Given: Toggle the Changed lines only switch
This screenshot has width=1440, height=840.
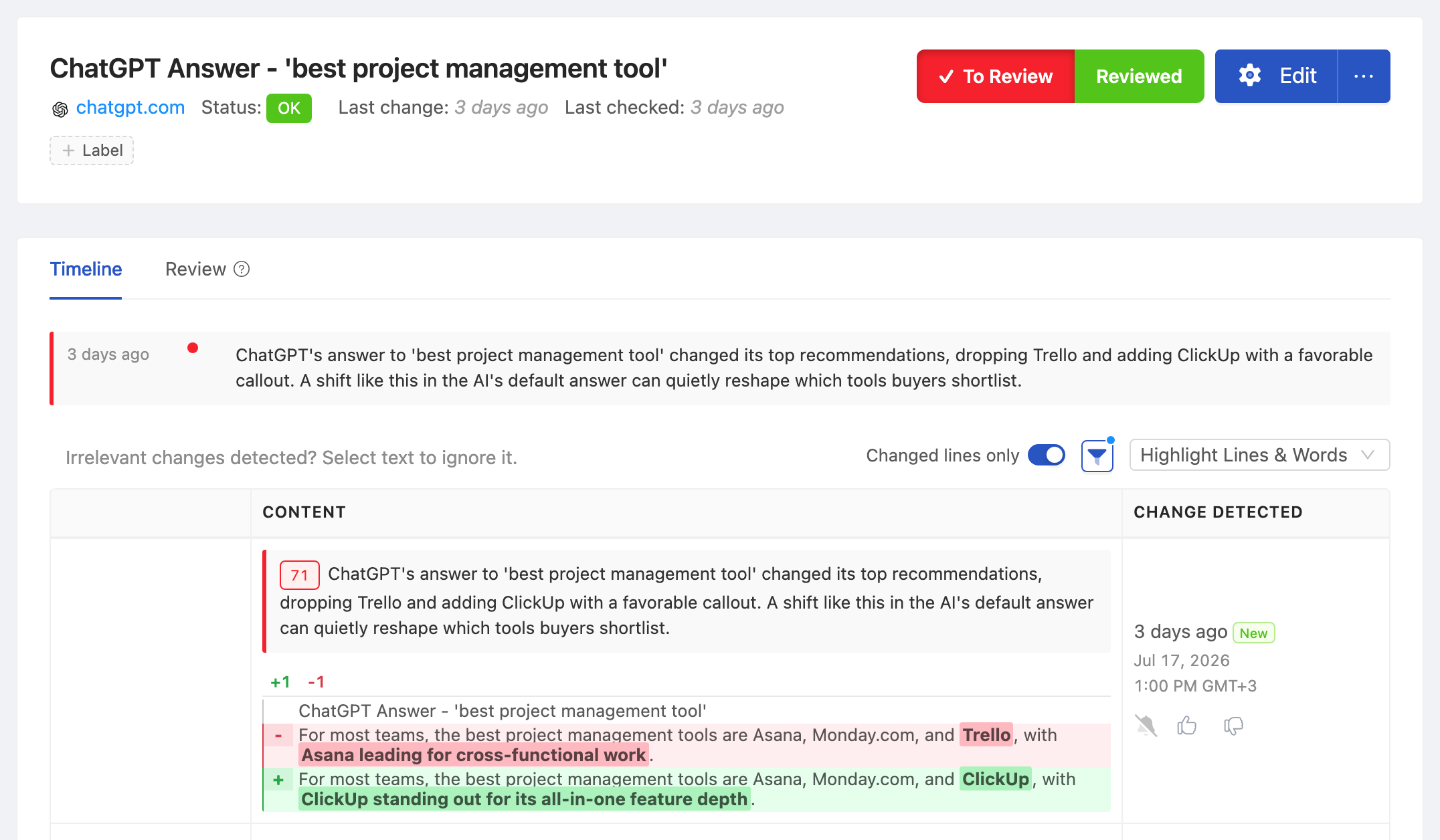Looking at the screenshot, I should tap(1047, 455).
